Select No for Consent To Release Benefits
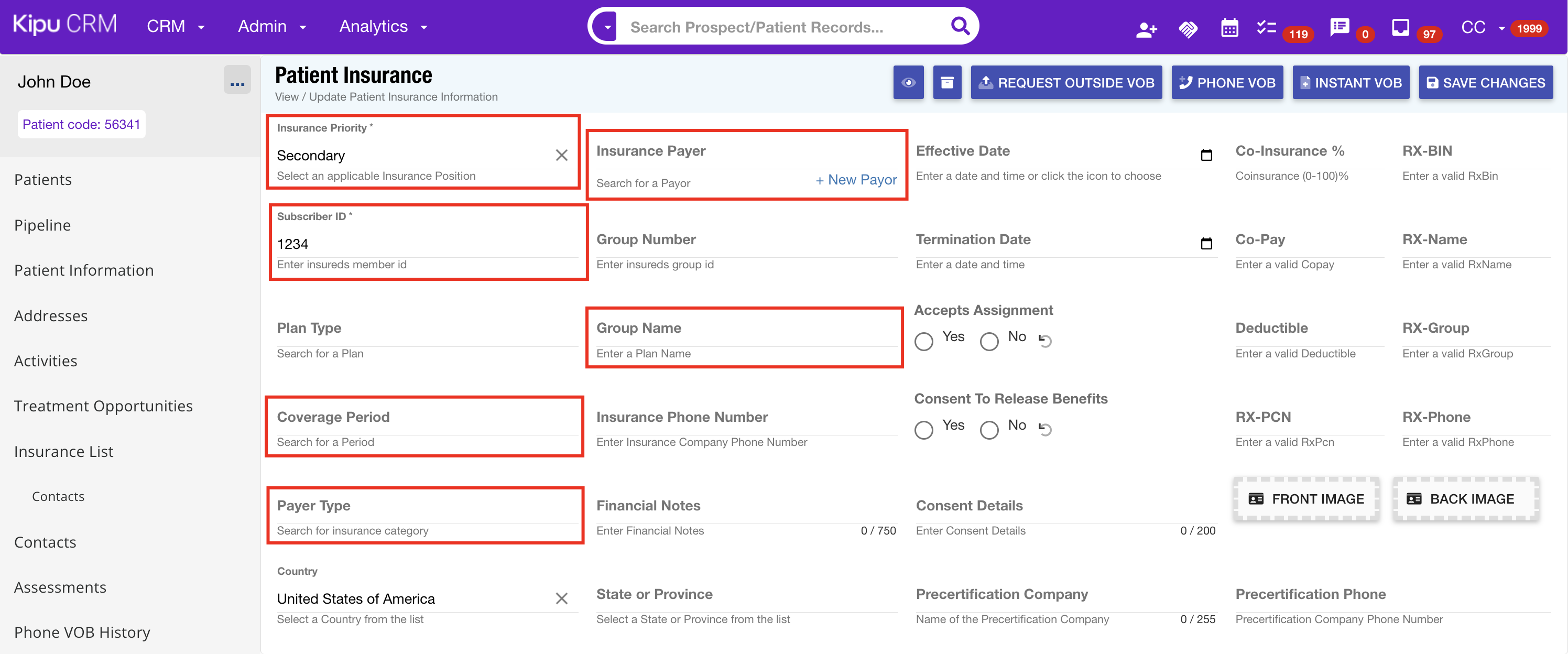This screenshot has width=1568, height=654. click(989, 430)
